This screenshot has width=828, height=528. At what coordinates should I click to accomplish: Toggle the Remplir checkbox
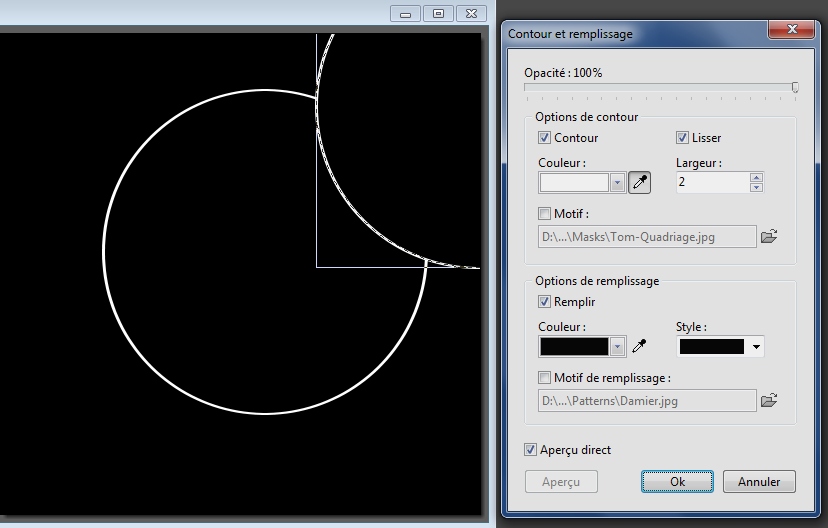544,301
